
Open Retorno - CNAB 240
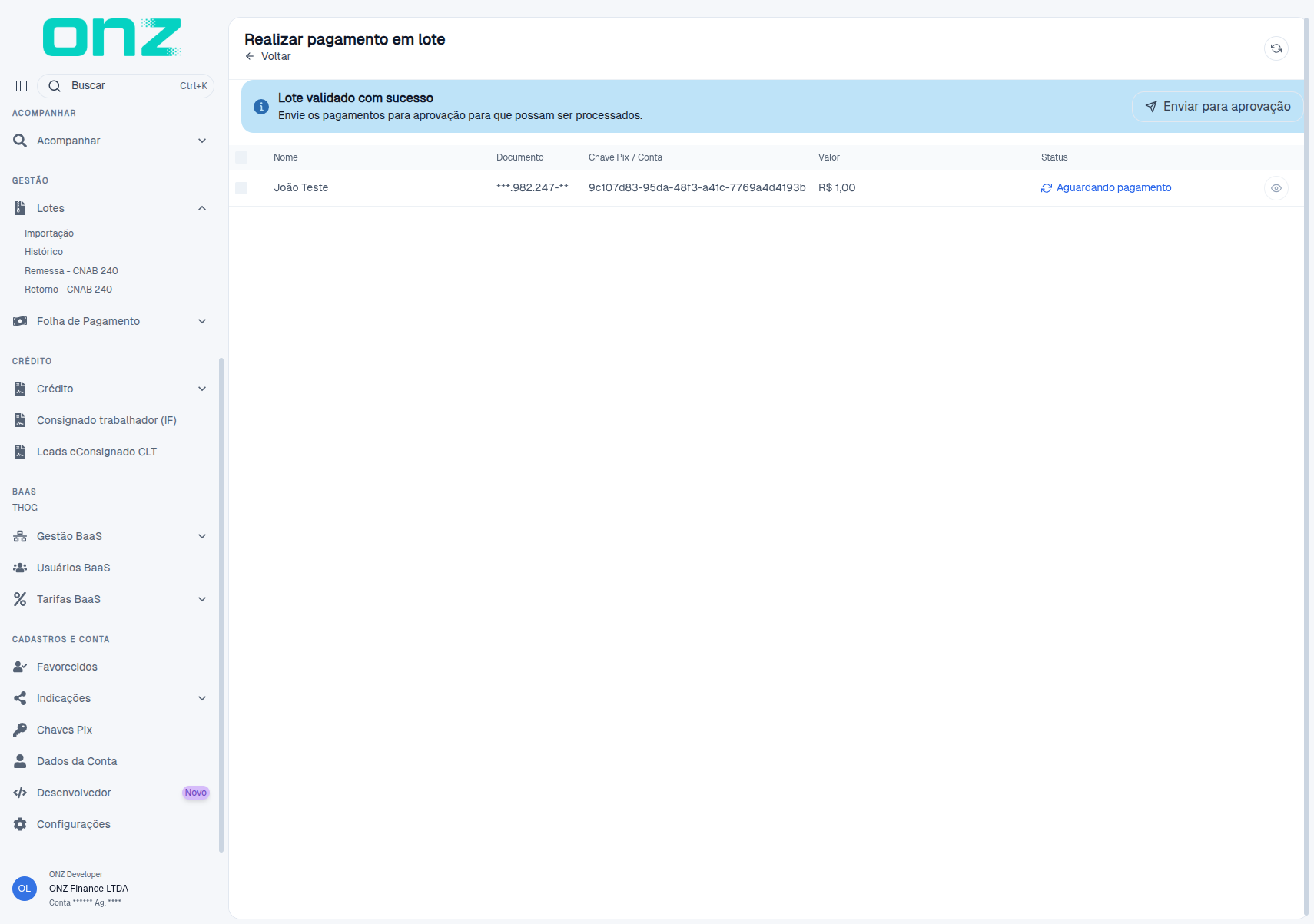pyautogui.click(x=68, y=290)
